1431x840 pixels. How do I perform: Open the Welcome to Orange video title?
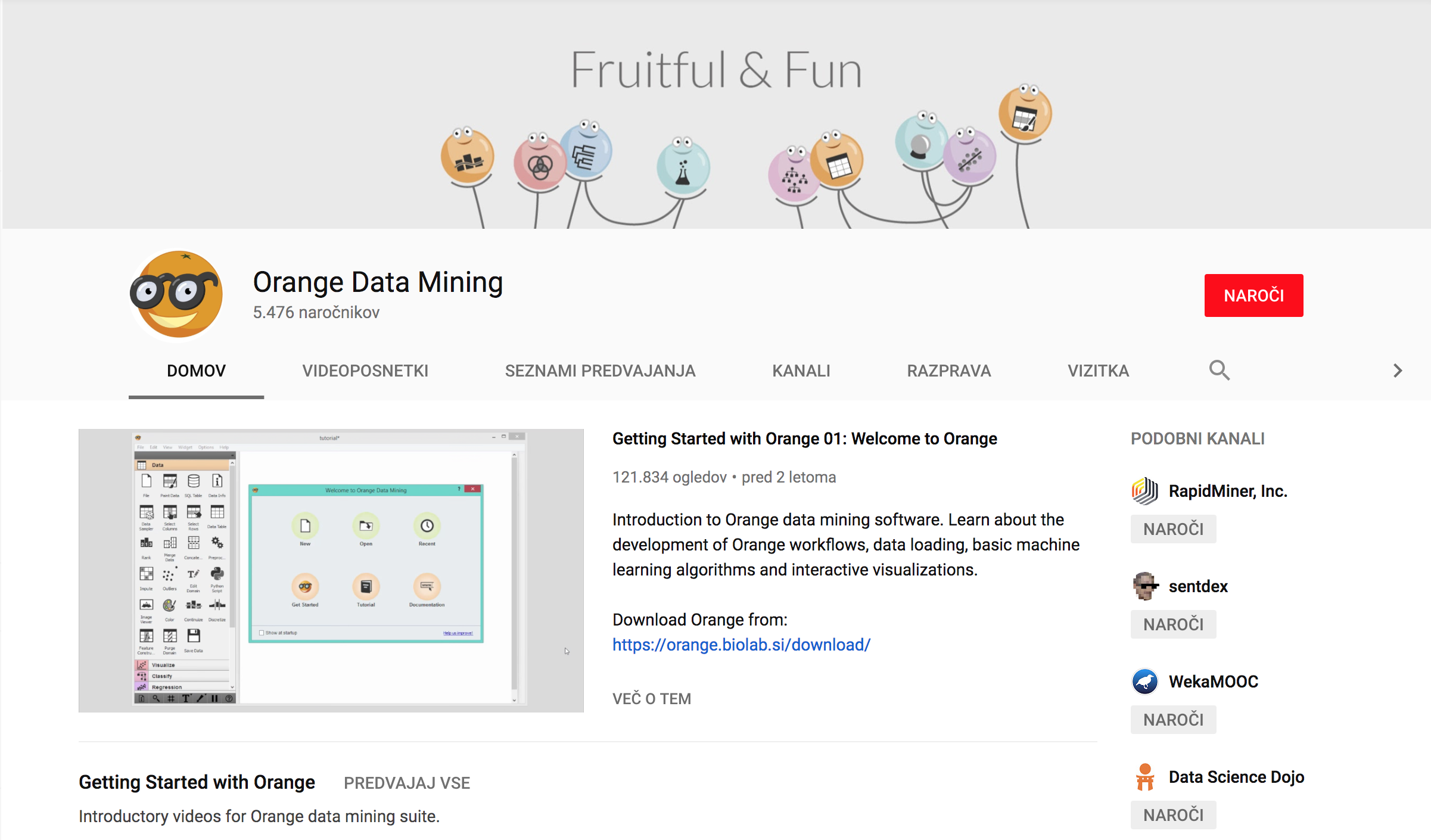[x=804, y=438]
